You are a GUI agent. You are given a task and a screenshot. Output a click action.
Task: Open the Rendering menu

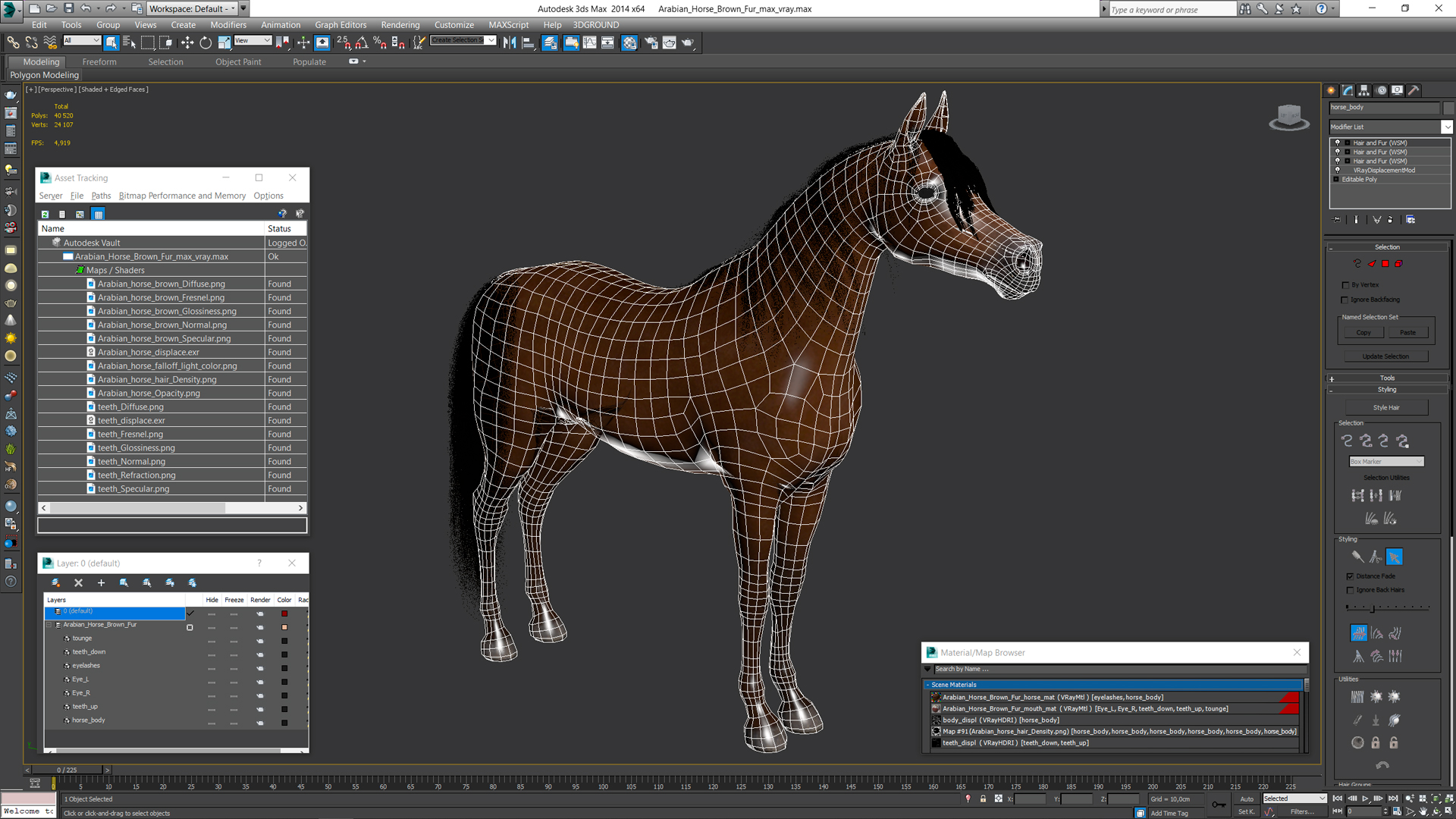[x=400, y=24]
